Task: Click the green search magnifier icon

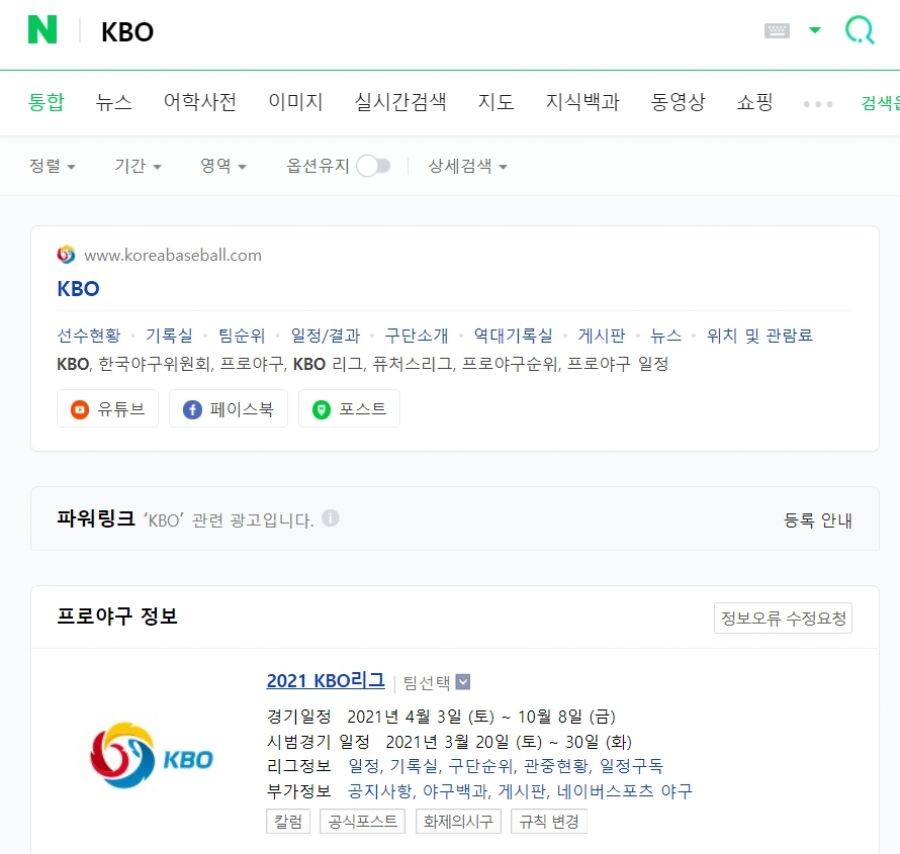Action: [x=859, y=30]
